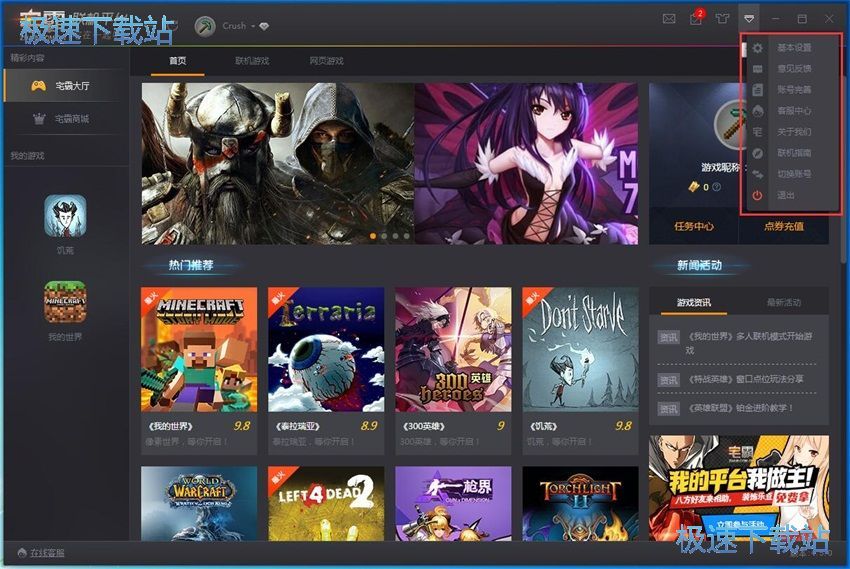The height and width of the screenshot is (569, 850).
Task: Click the profile avatar pickaxe in user panel
Action: point(732,125)
